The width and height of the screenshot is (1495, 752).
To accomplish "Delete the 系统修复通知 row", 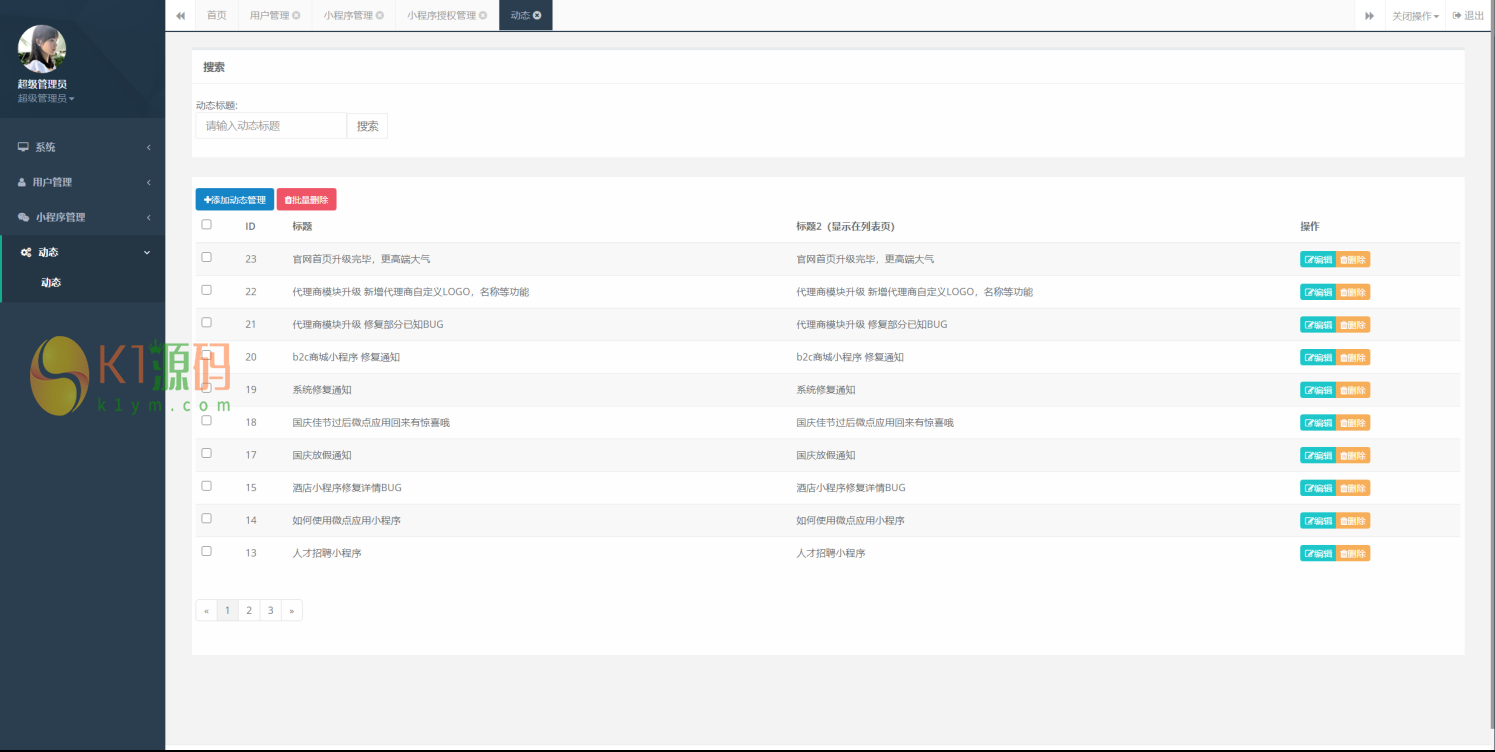I will pyautogui.click(x=1353, y=390).
